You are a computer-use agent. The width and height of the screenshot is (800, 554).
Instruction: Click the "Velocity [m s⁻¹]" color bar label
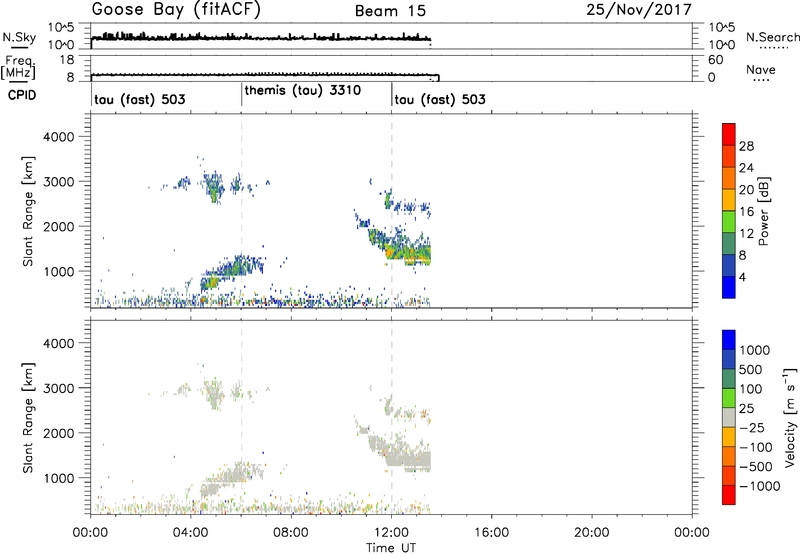[x=790, y=417]
